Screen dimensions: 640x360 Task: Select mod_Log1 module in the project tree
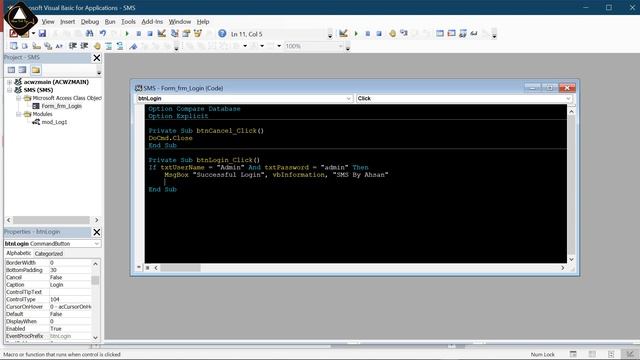(x=54, y=122)
